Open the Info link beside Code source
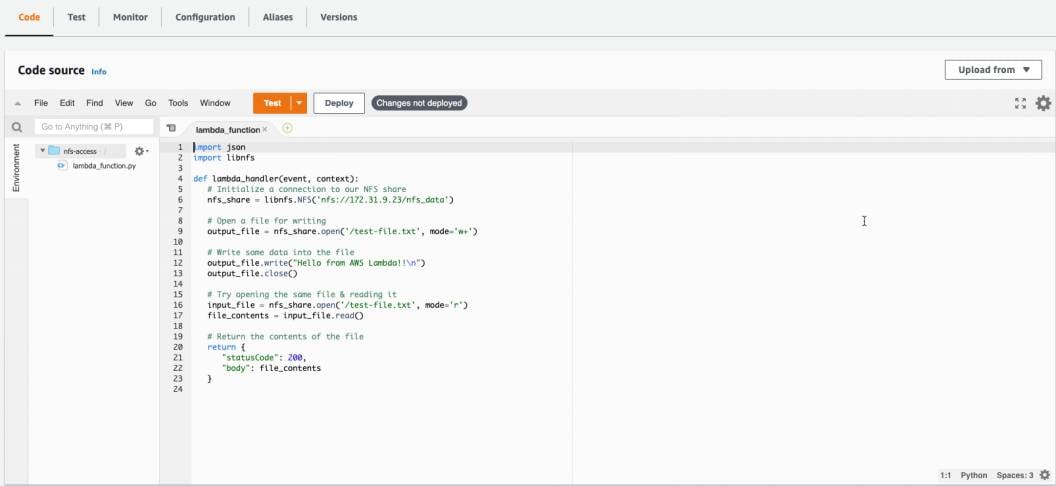Viewport: 1056px width, 486px height. 99,72
